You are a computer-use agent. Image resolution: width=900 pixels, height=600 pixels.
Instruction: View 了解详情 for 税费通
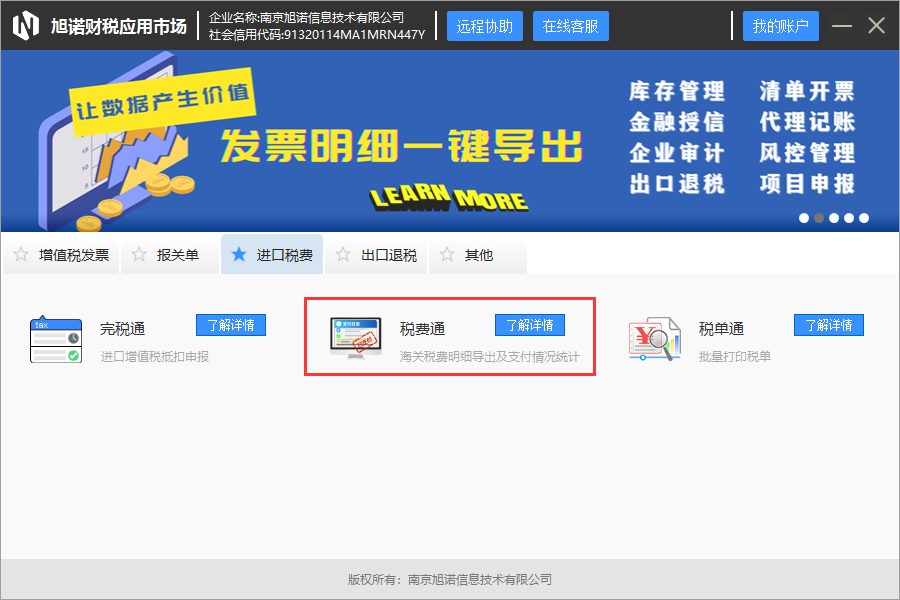(x=530, y=325)
